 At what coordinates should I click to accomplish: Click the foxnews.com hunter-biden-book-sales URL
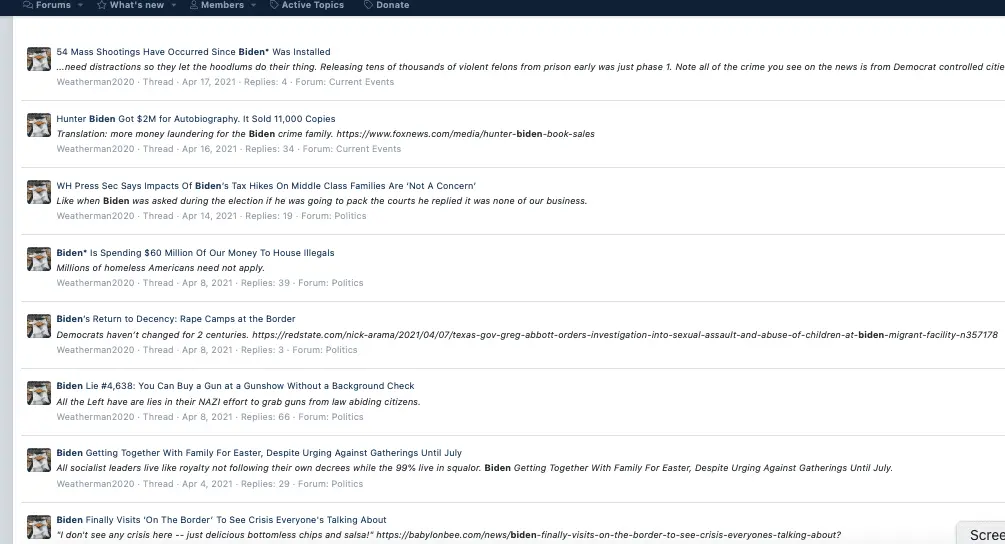click(465, 134)
